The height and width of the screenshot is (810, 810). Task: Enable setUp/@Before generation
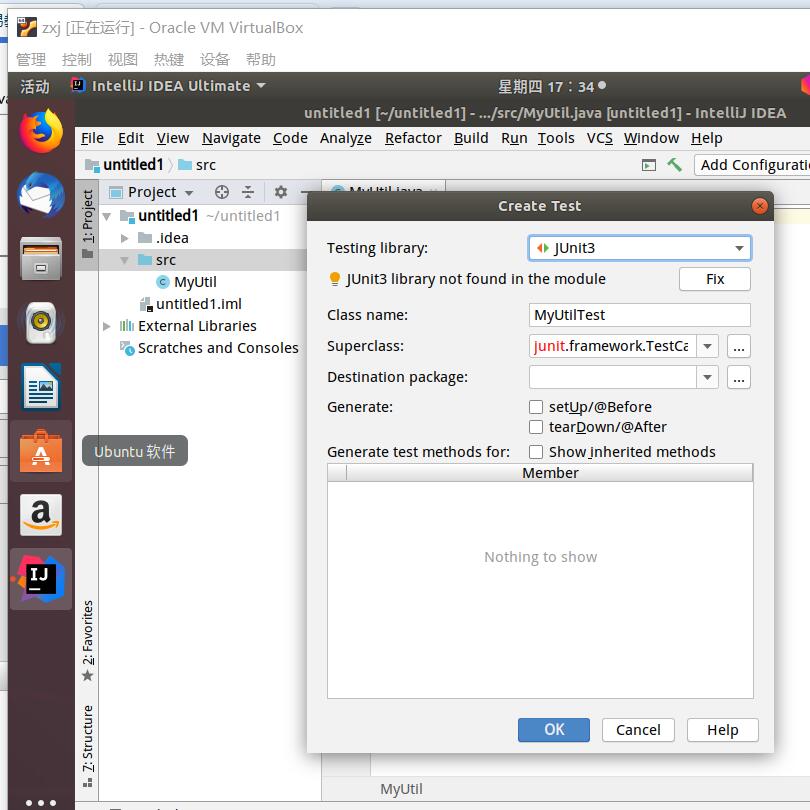coord(536,407)
